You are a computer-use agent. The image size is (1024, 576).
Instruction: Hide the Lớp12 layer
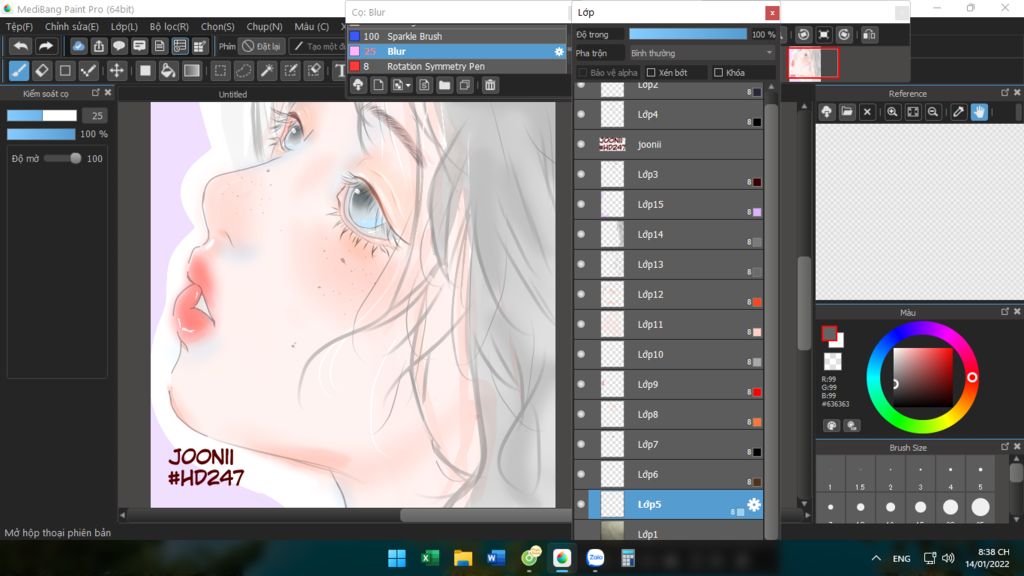coord(581,295)
